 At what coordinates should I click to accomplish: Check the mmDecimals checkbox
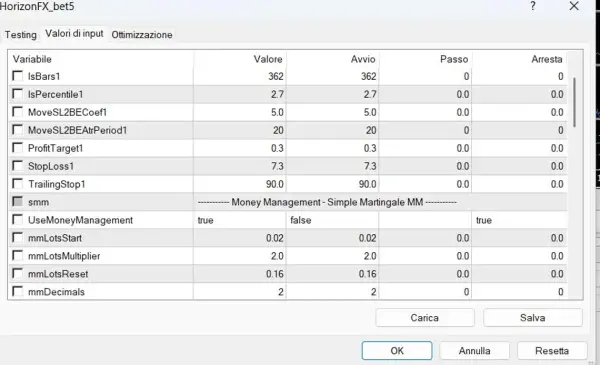tap(18, 292)
